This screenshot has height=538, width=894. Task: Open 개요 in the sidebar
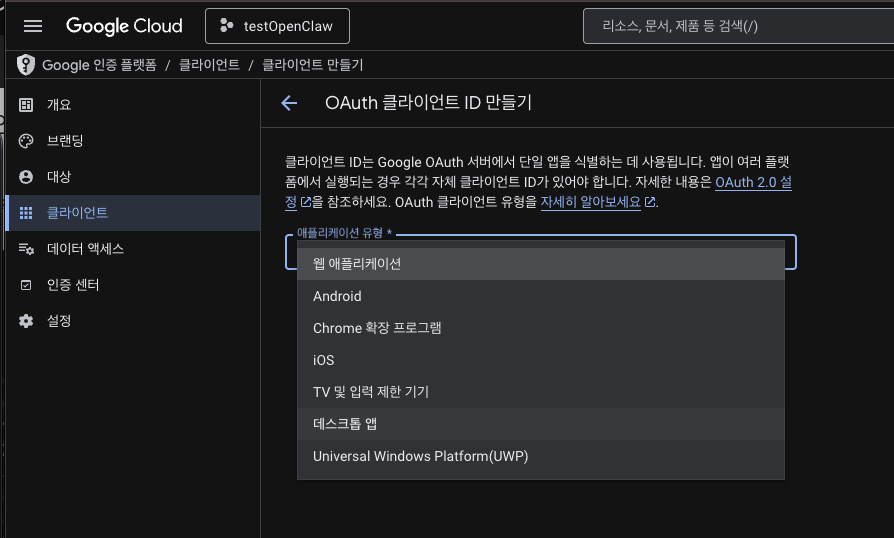pos(133,105)
